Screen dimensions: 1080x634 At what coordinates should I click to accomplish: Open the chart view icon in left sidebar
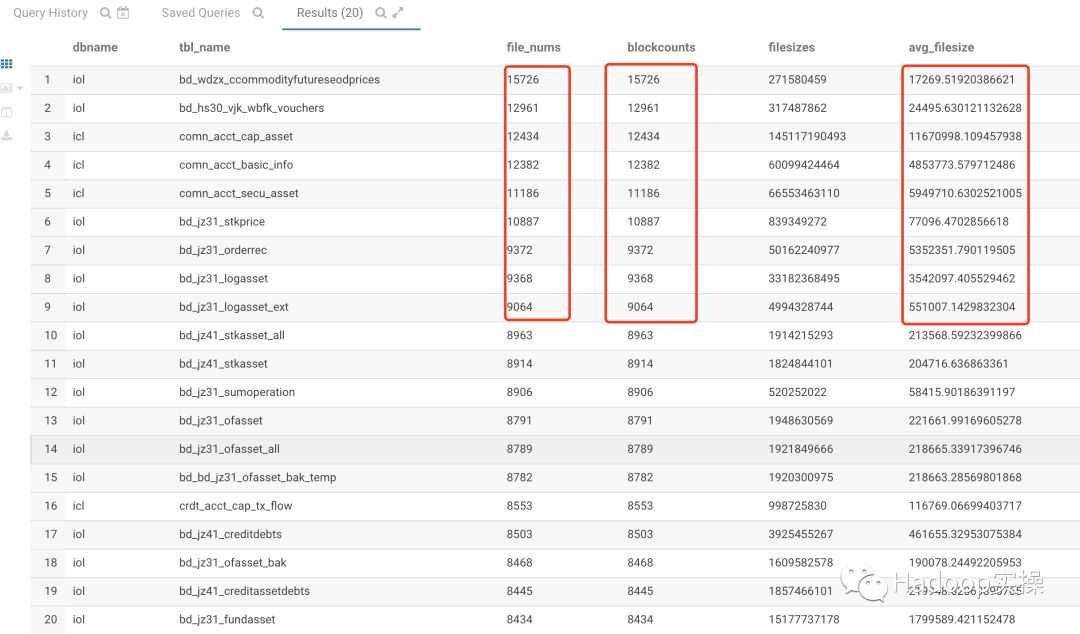6,89
